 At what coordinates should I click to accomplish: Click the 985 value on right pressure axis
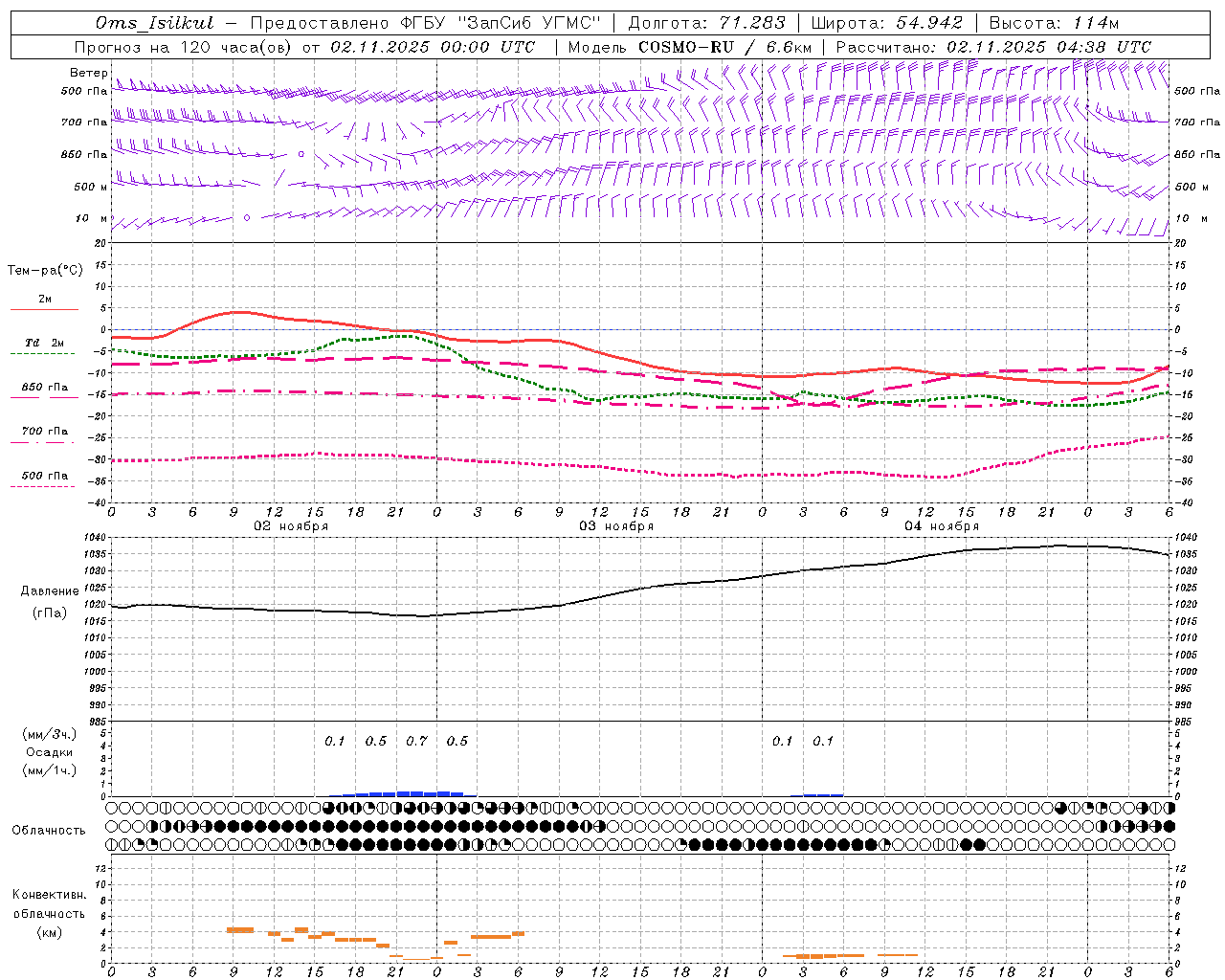click(1185, 721)
